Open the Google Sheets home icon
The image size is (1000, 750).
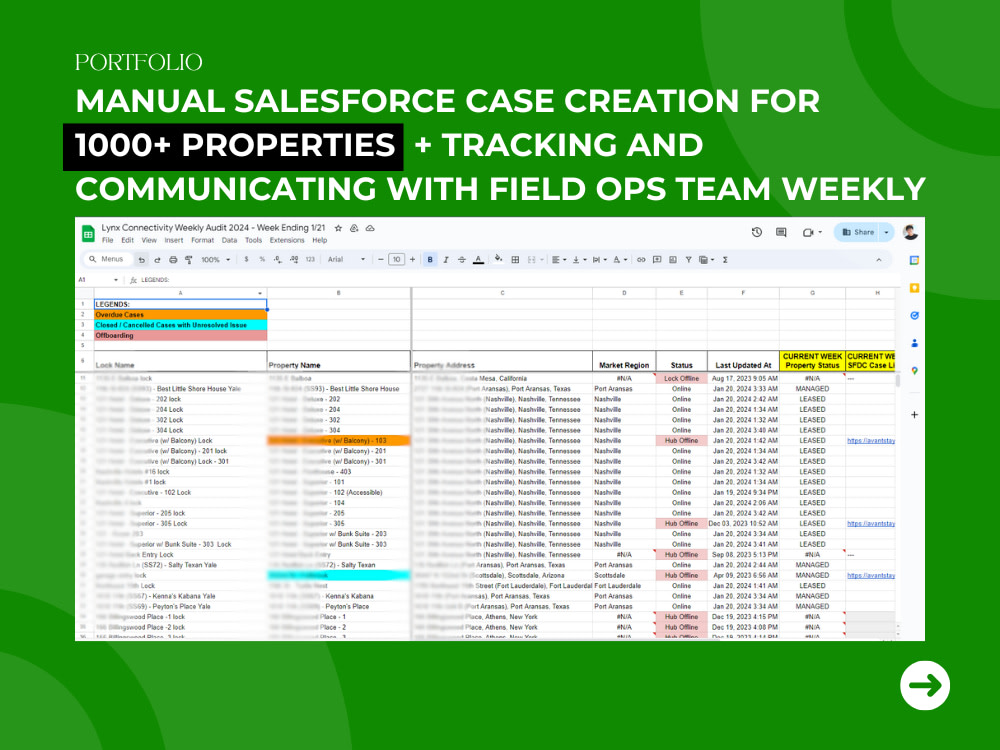[88, 234]
